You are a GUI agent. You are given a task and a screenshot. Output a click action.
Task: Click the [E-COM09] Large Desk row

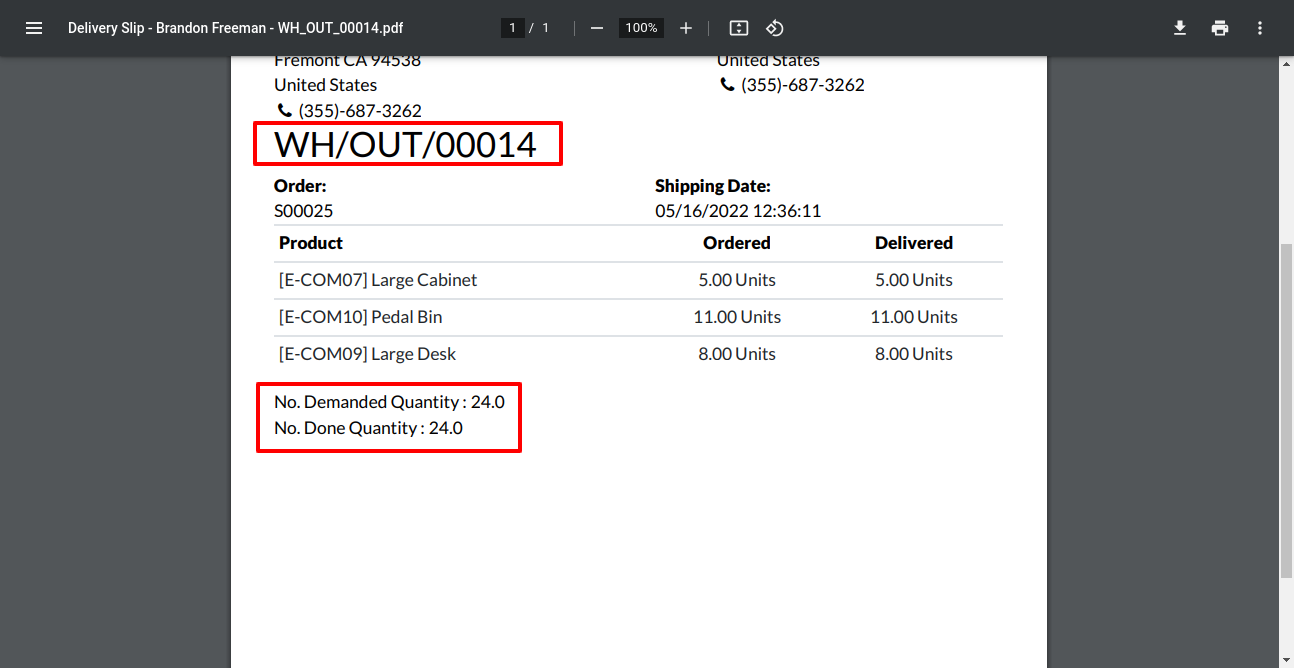(638, 354)
